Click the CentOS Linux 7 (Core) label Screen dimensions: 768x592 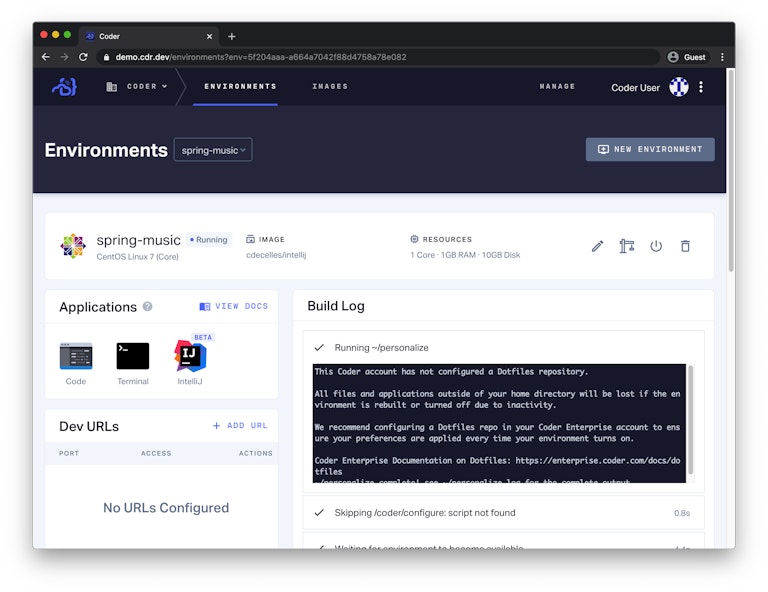pyautogui.click(x=137, y=257)
